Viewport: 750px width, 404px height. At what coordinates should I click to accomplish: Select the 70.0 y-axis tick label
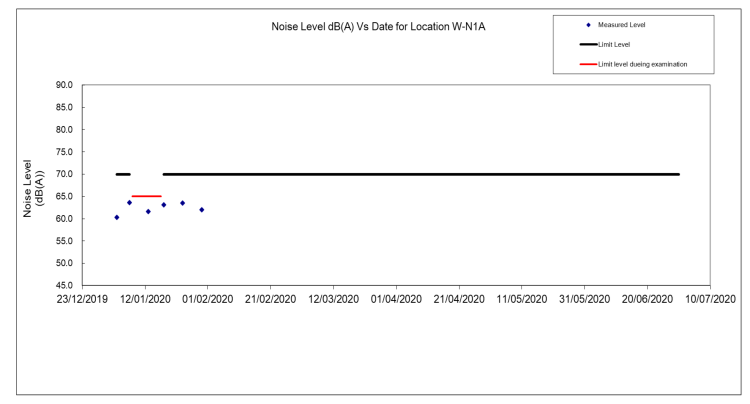(x=66, y=174)
